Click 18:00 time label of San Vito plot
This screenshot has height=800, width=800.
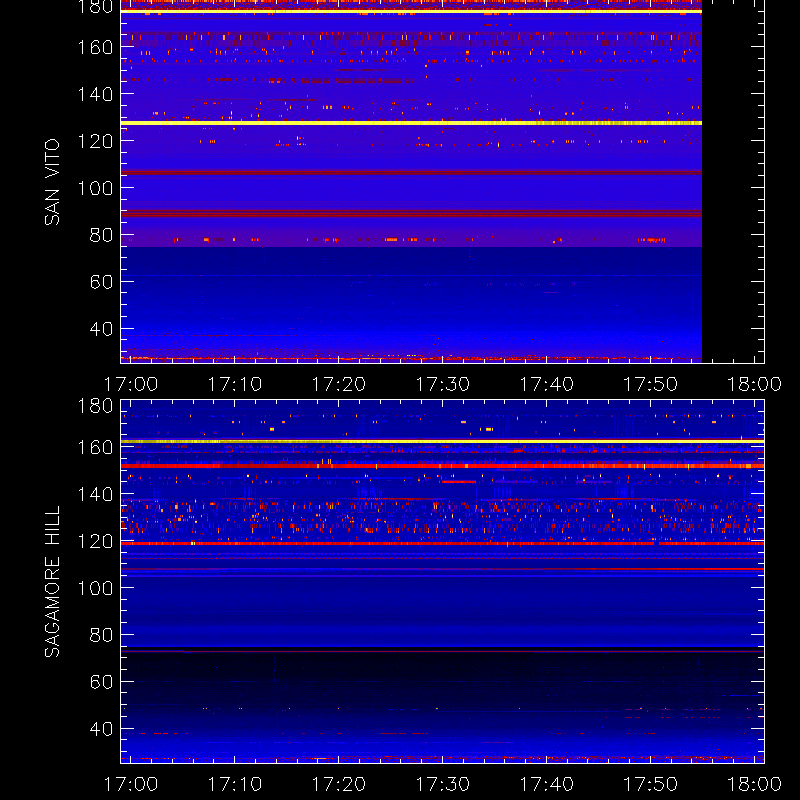tap(754, 384)
